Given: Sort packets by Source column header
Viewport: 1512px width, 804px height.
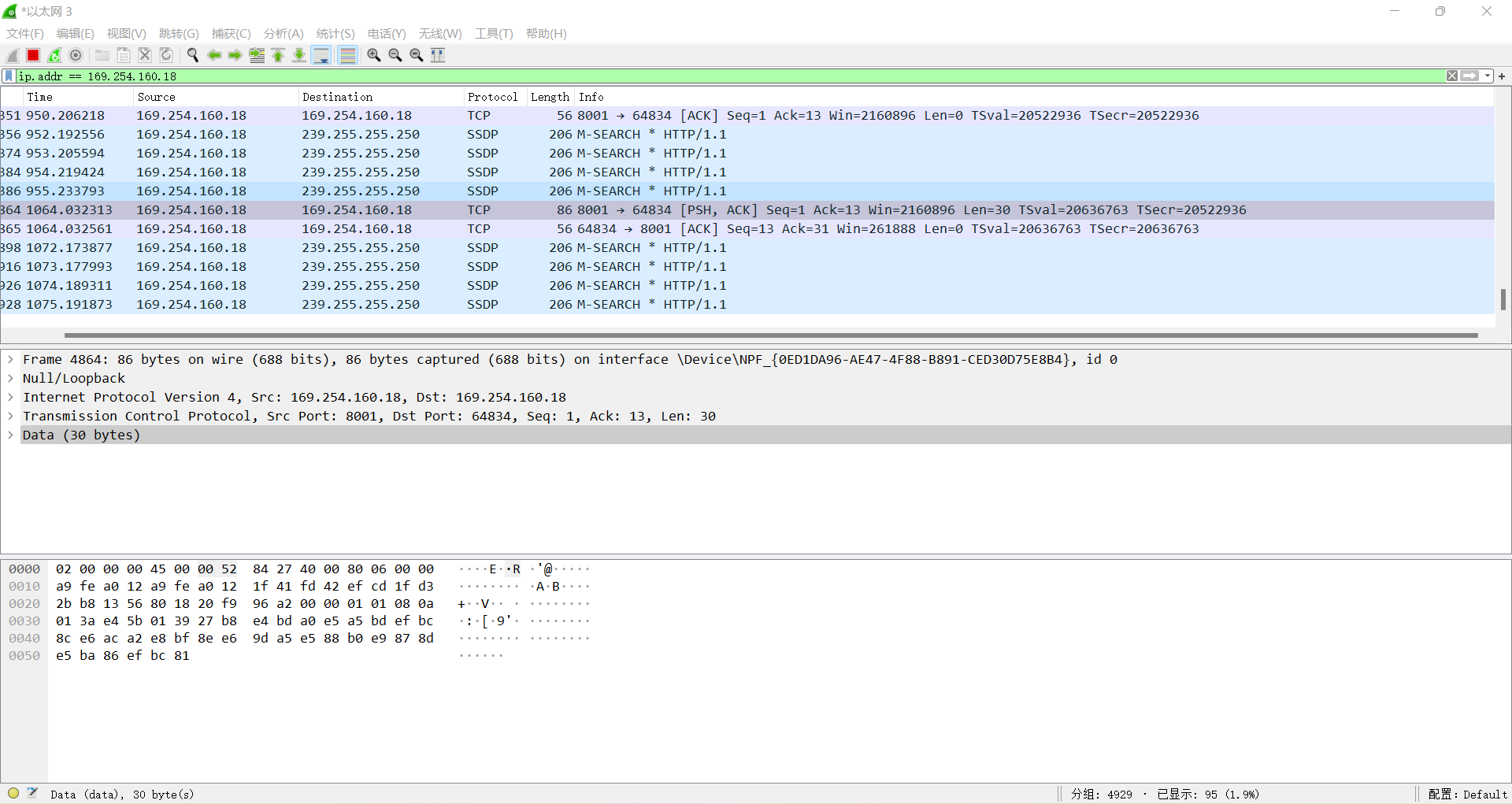Looking at the screenshot, I should tap(216, 97).
